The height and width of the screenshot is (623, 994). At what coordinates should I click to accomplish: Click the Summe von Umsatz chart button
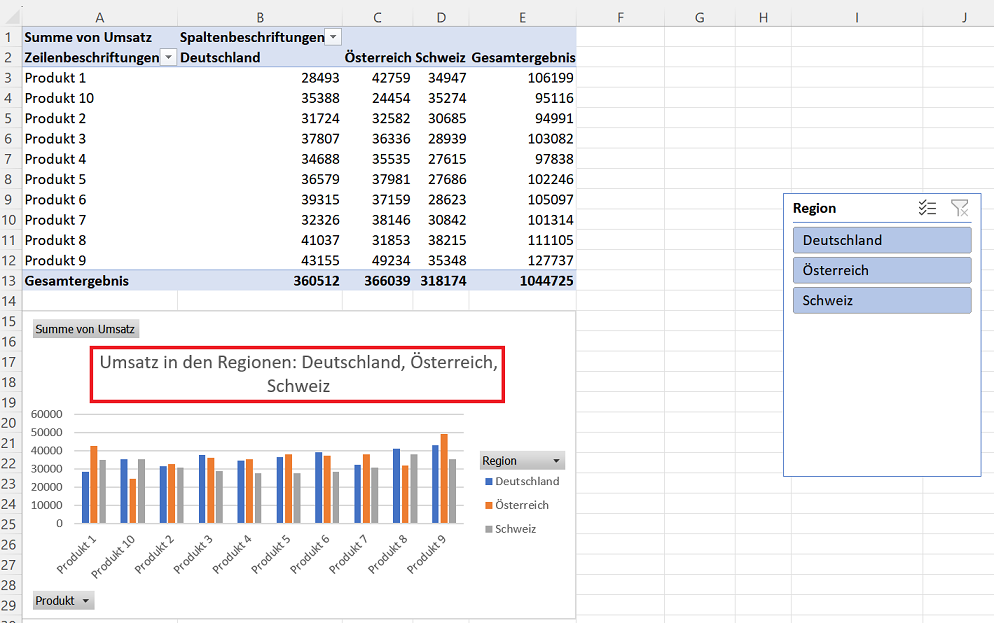click(x=85, y=329)
